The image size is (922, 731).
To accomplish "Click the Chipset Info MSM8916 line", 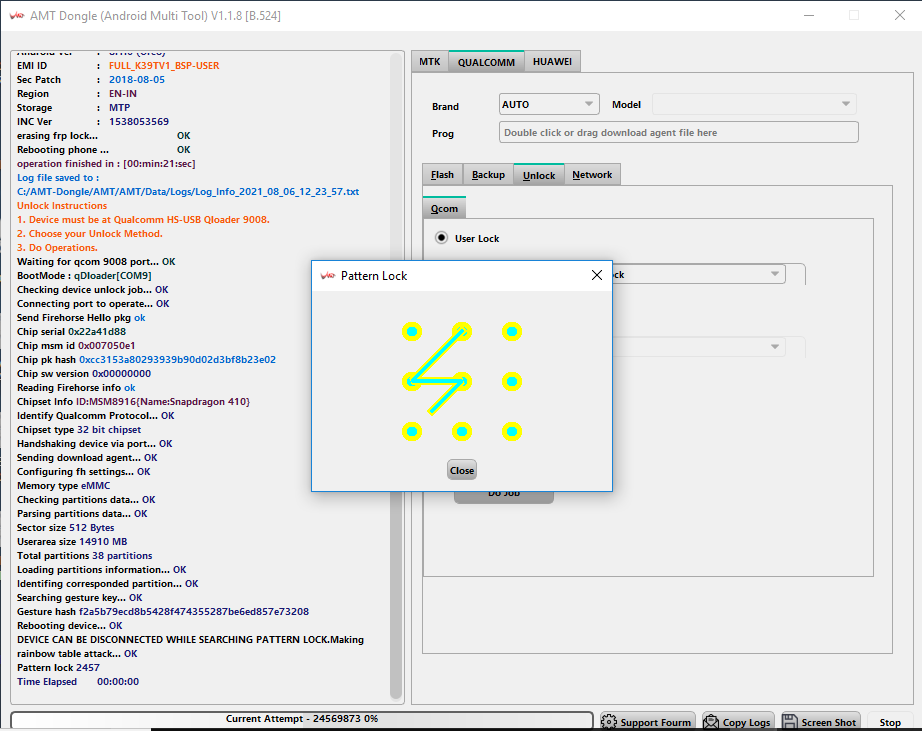I will 133,402.
